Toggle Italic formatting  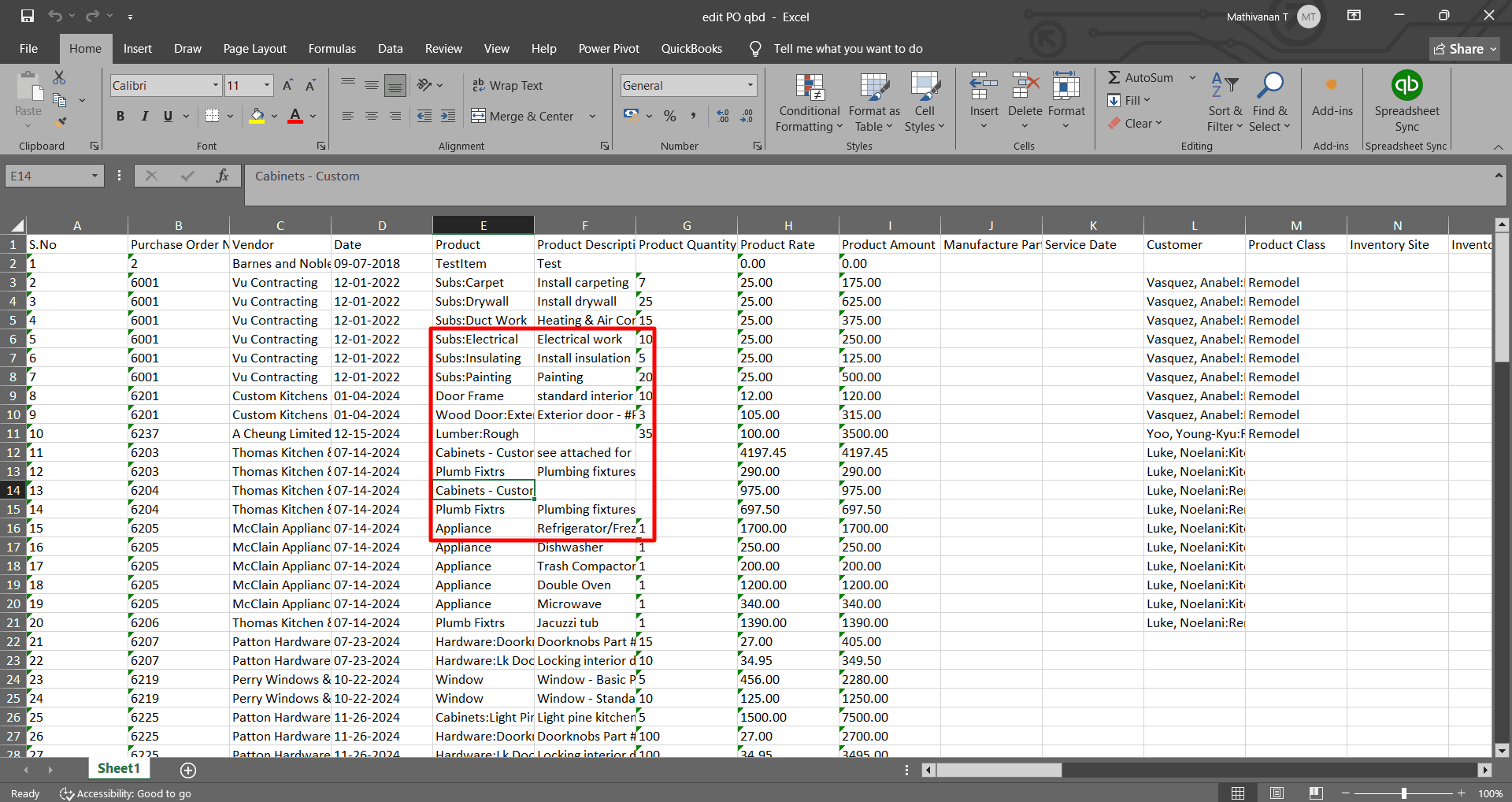pyautogui.click(x=144, y=117)
